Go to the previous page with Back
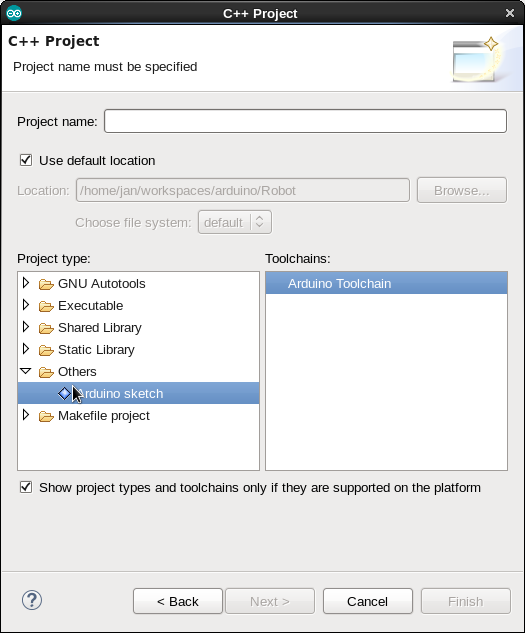The height and width of the screenshot is (633, 525). 178,601
